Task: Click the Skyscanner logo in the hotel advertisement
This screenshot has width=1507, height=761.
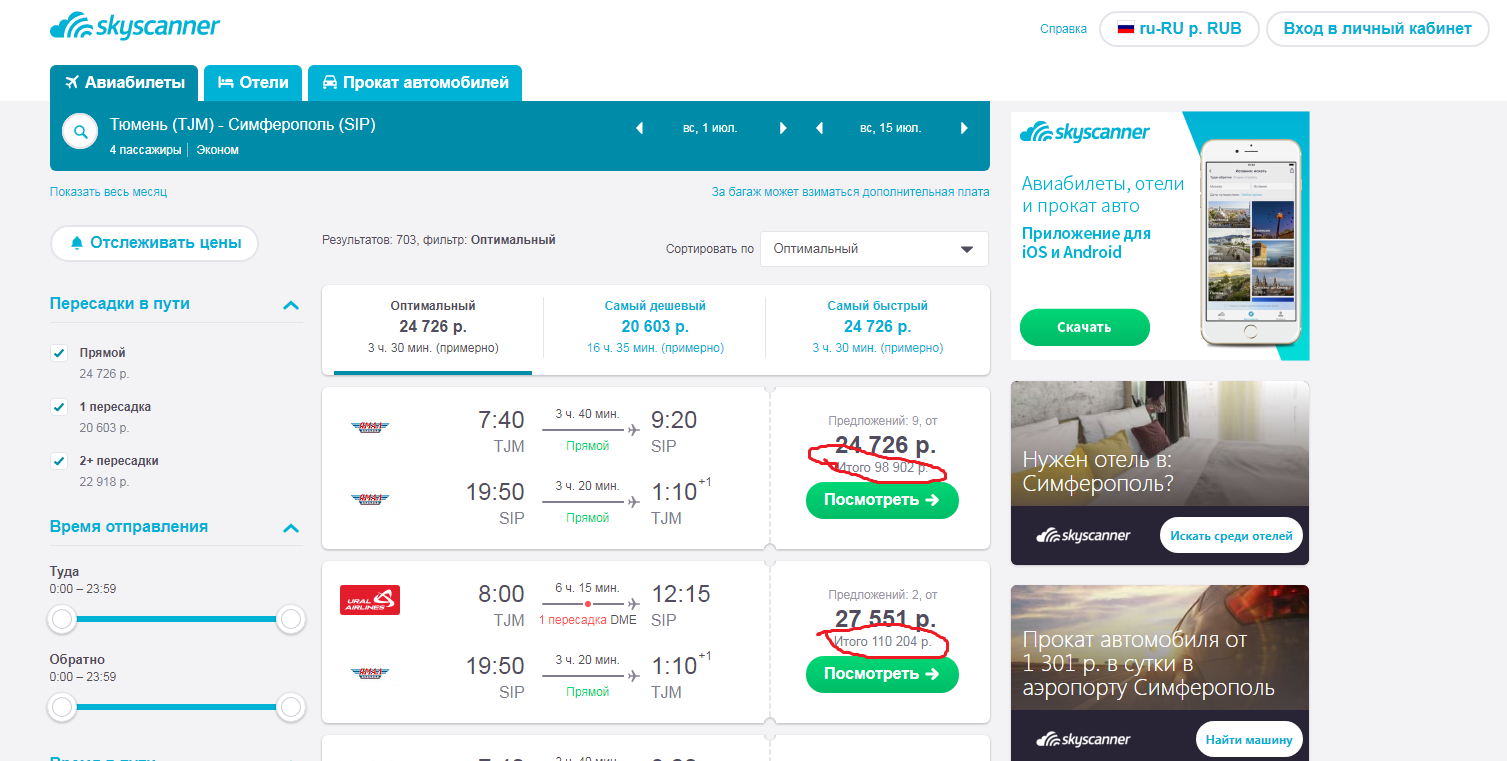Action: pyautogui.click(x=1084, y=535)
